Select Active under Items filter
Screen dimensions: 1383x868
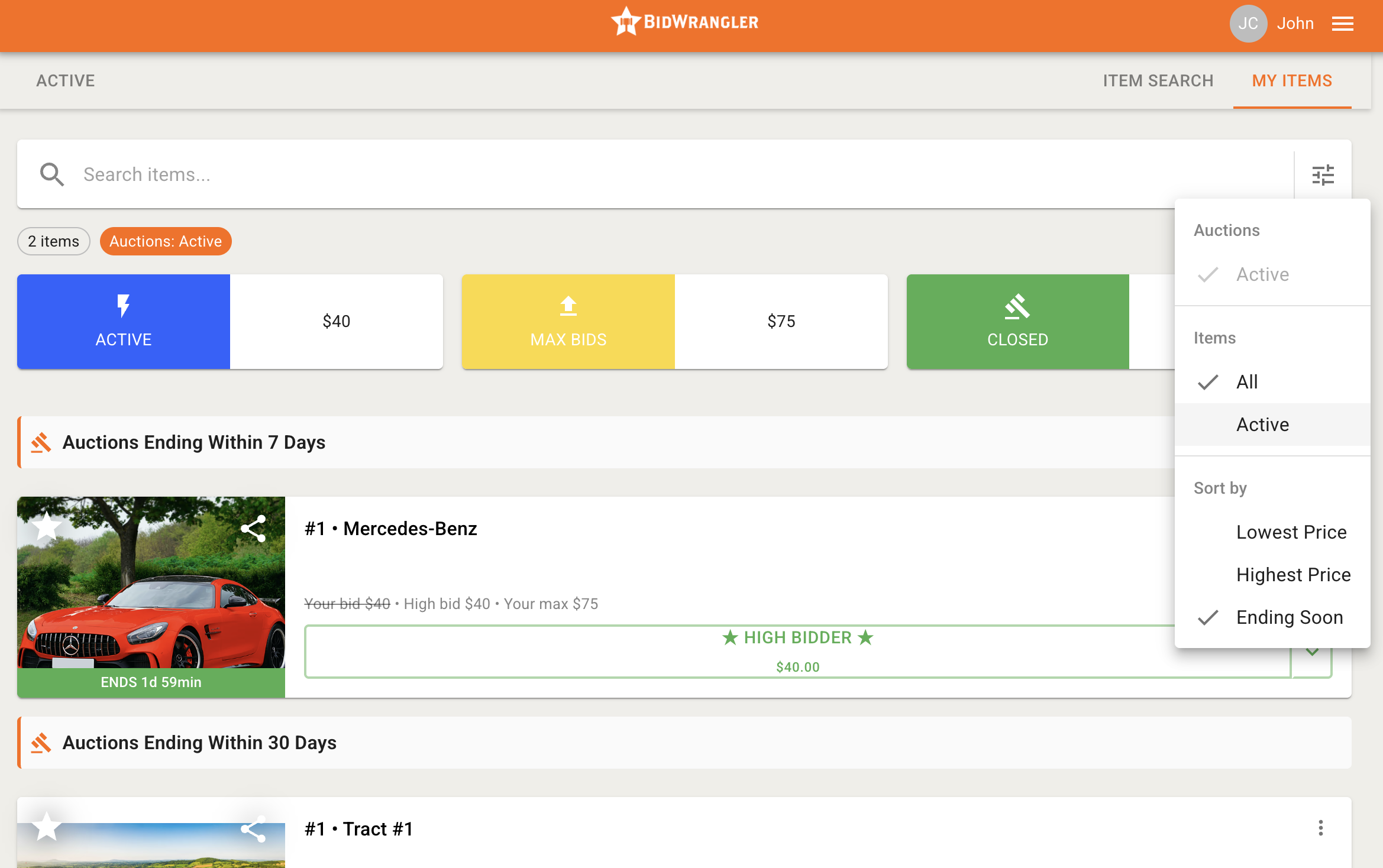[x=1272, y=425]
